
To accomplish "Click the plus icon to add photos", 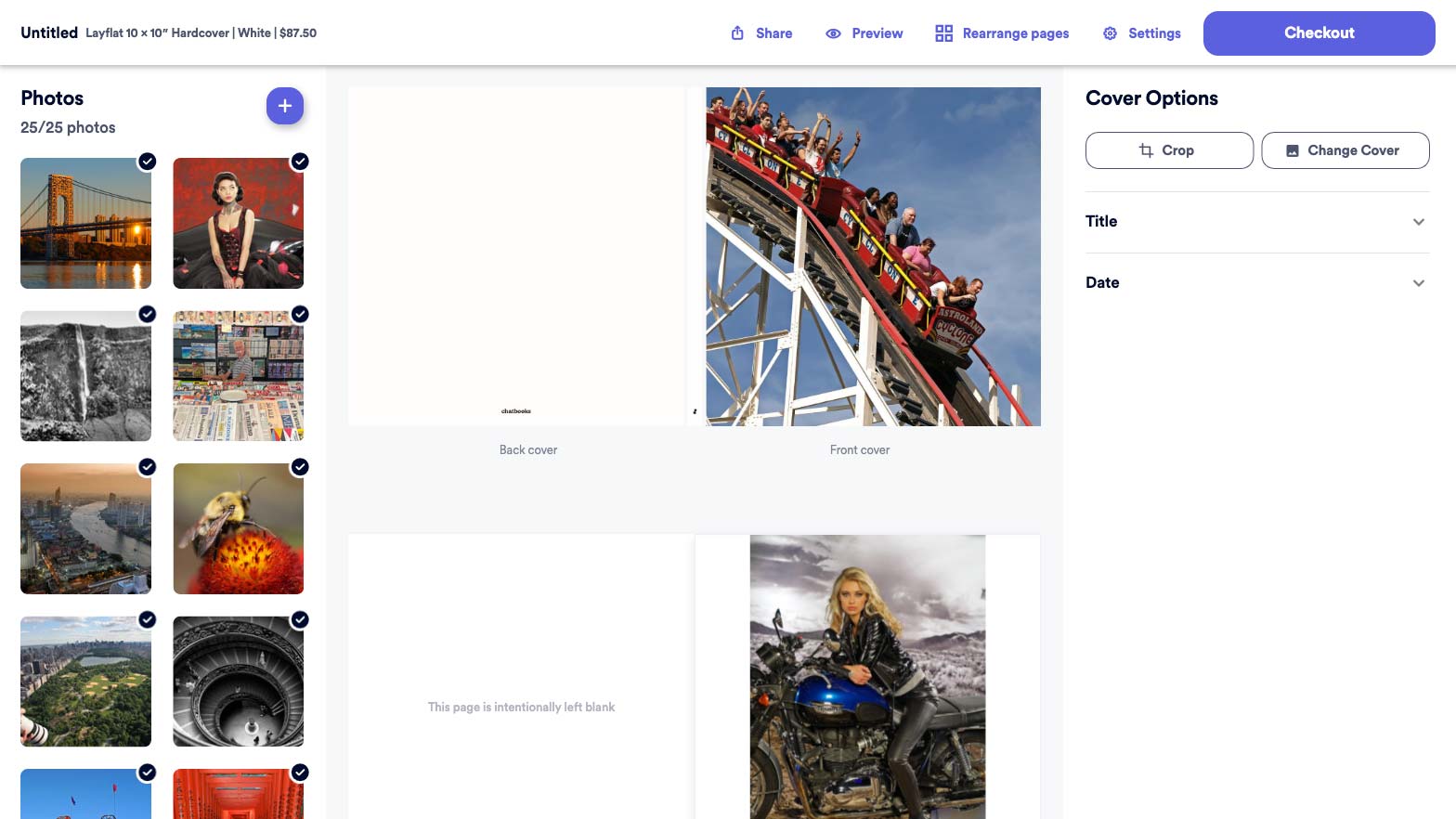I will pos(285,106).
